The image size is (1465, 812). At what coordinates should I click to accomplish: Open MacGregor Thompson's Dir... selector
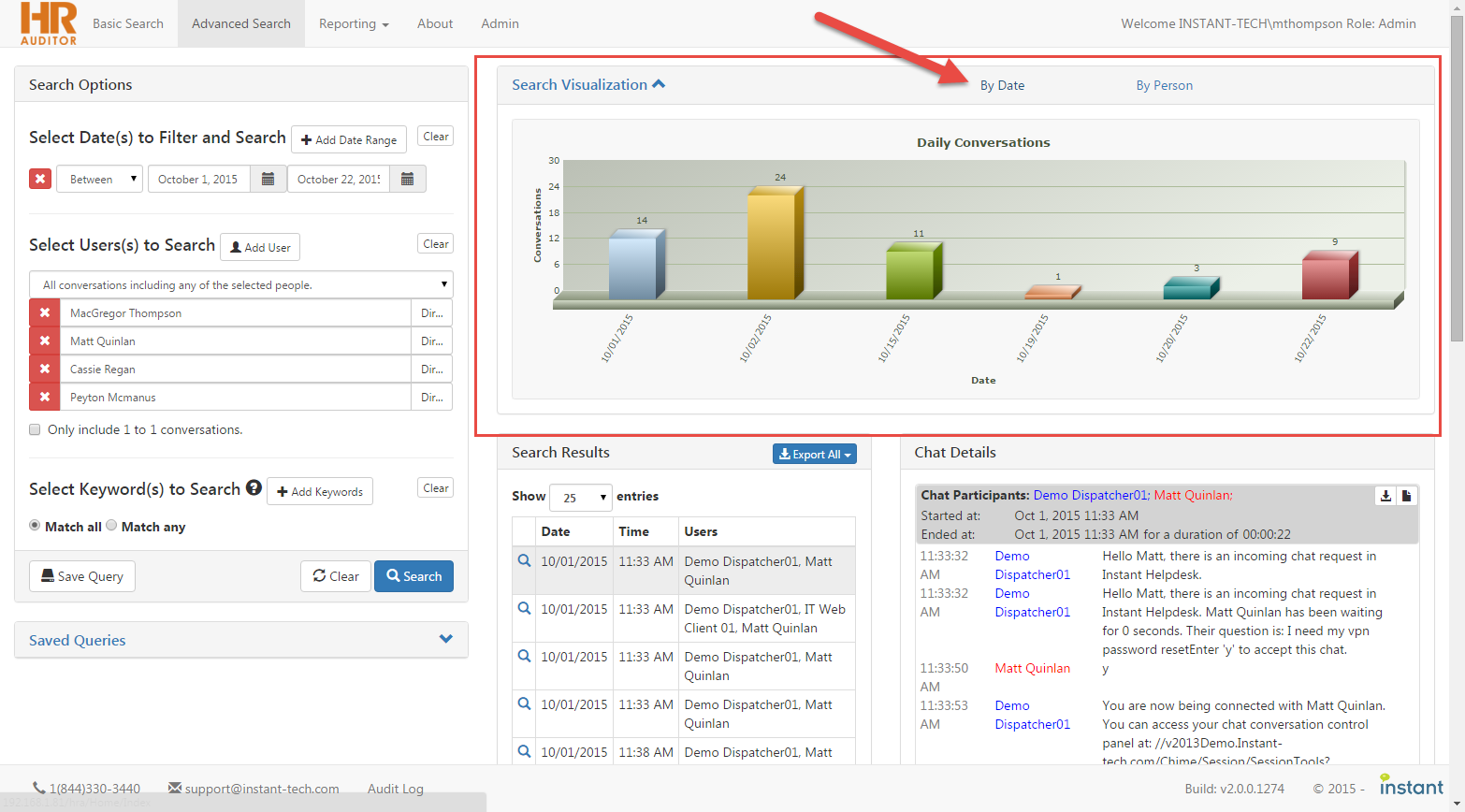pos(432,312)
